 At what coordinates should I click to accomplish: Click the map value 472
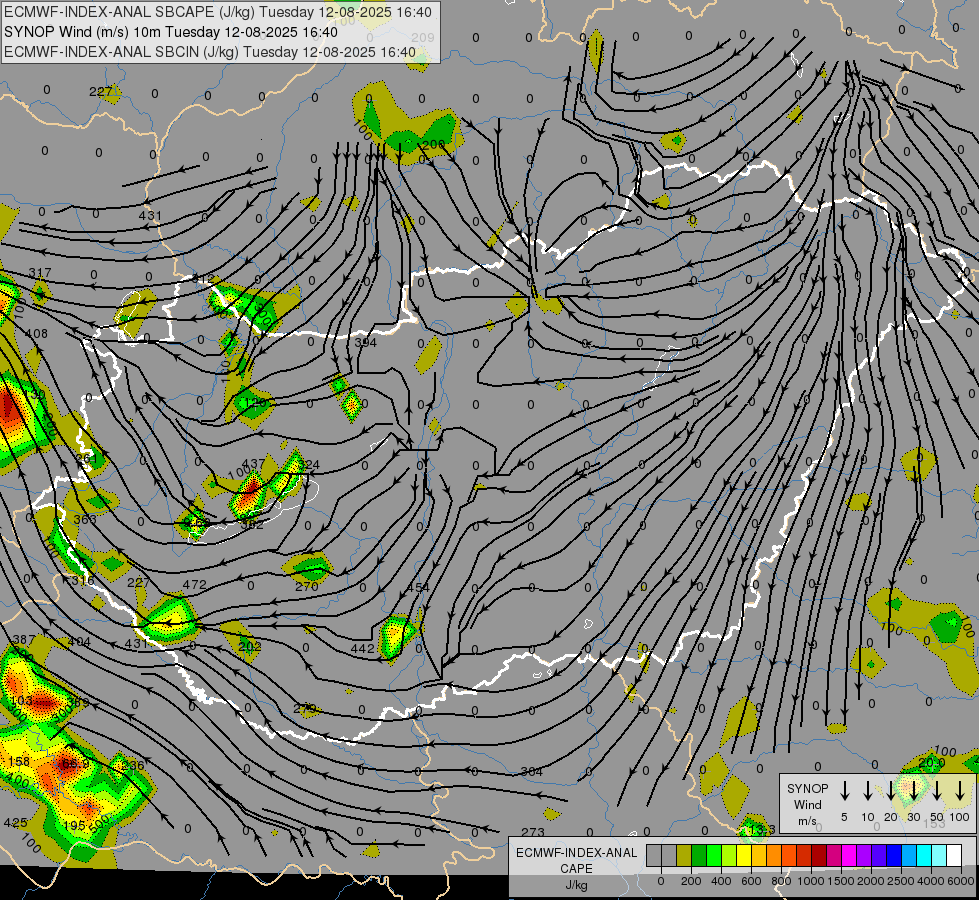coord(194,585)
